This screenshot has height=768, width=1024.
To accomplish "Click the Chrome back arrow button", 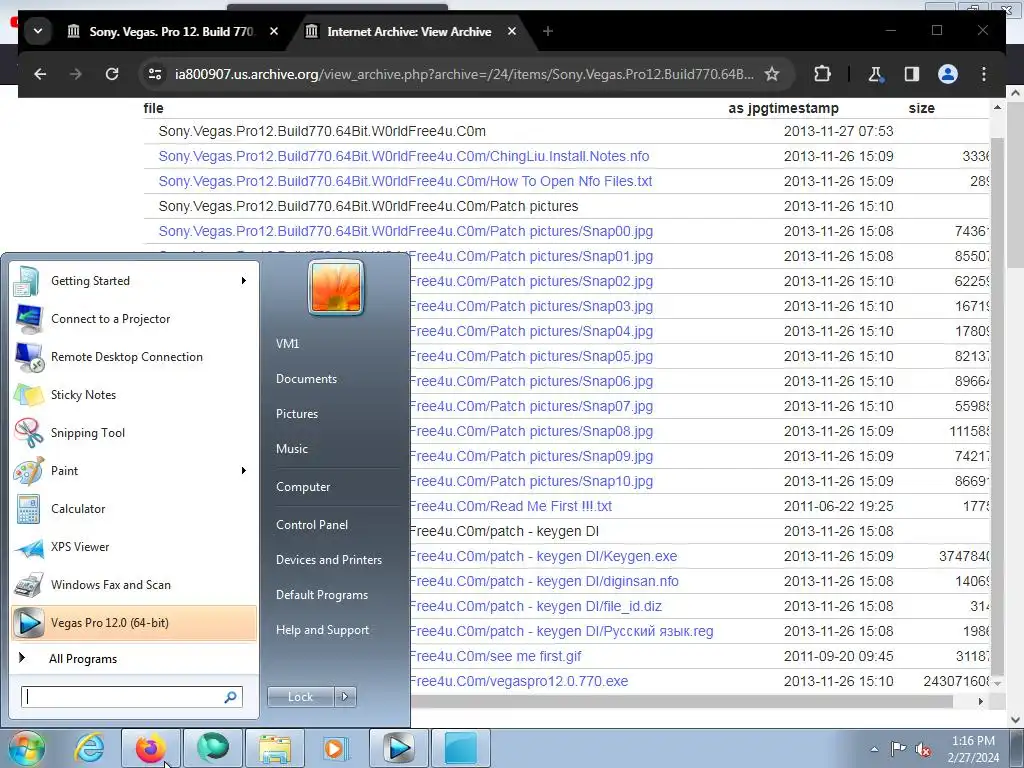I will point(40,74).
